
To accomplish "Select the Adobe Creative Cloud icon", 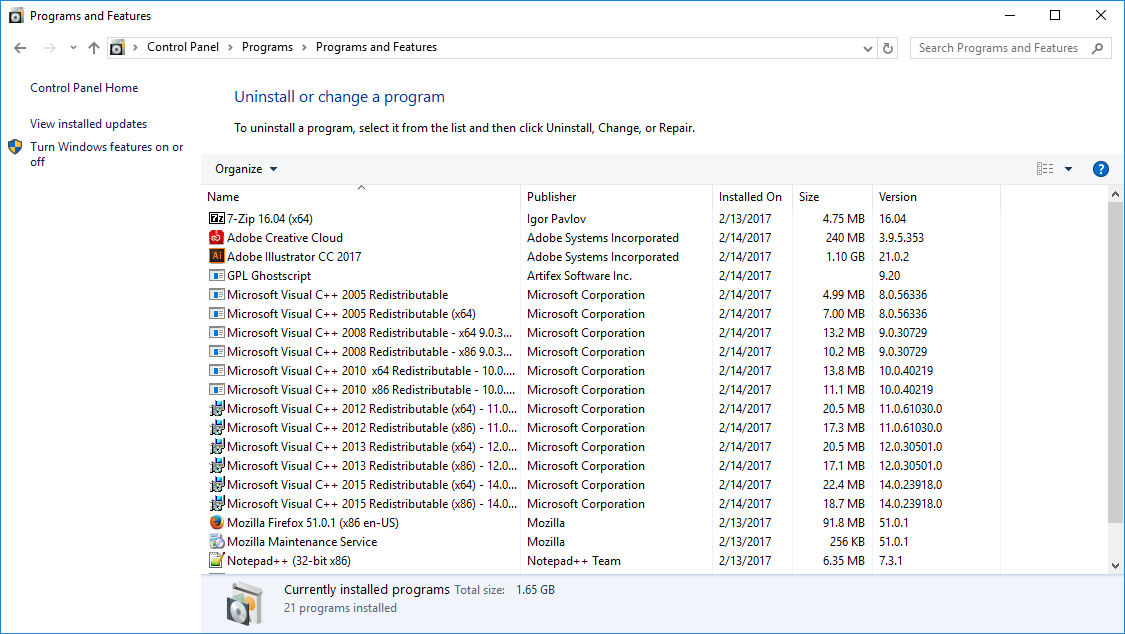I will pyautogui.click(x=217, y=238).
